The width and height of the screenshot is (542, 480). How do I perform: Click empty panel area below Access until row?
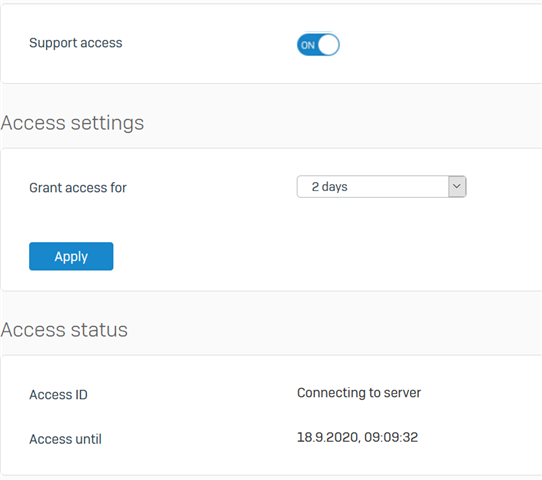(270, 461)
